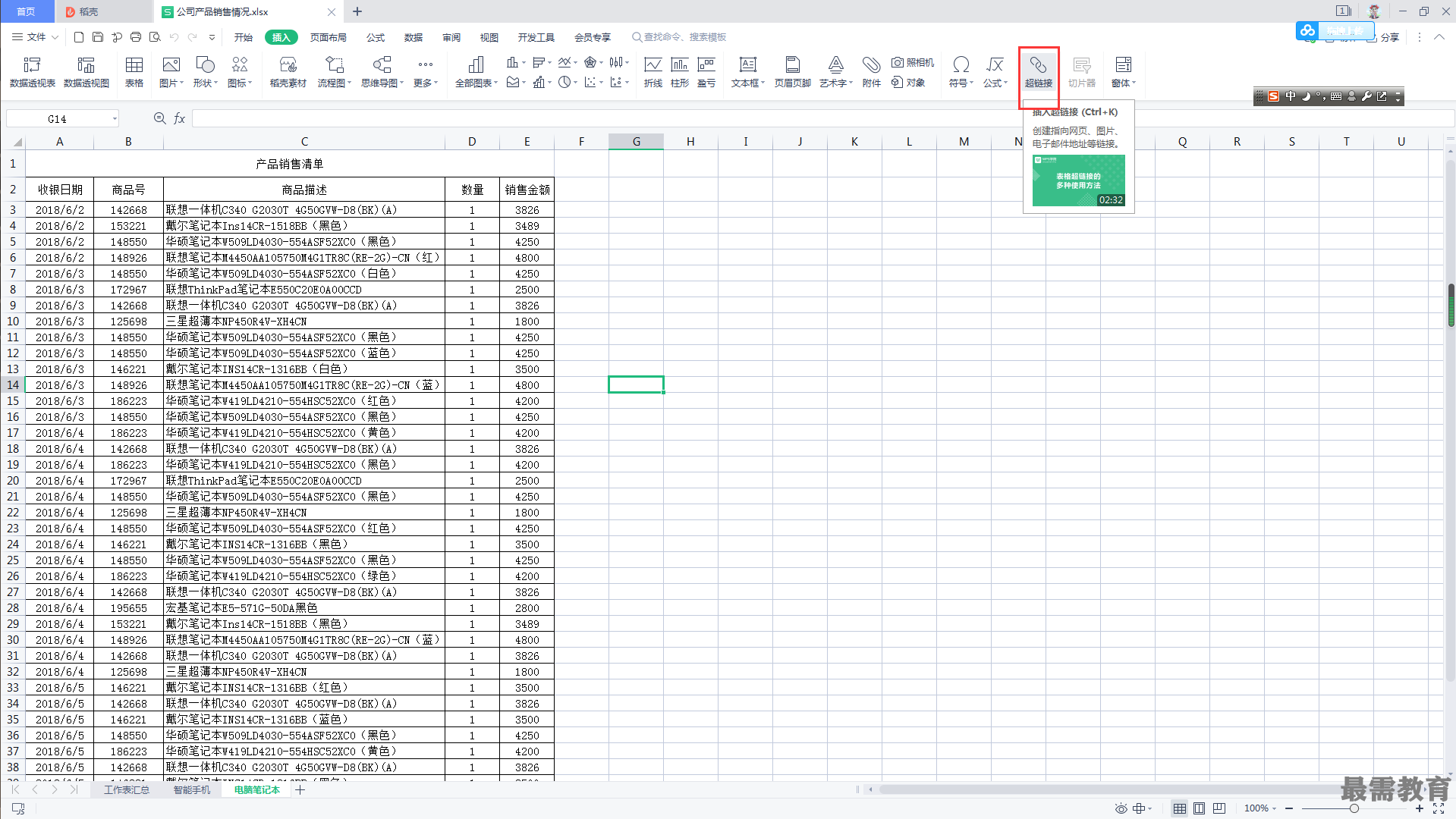Insert a line sparkline (折线)

pyautogui.click(x=653, y=72)
